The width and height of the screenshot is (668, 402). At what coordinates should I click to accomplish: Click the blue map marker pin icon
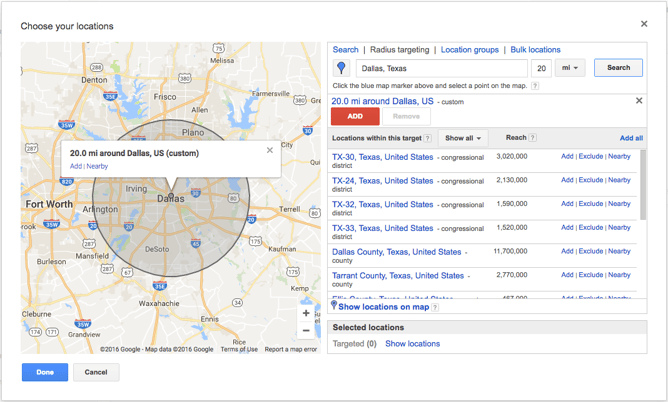click(x=341, y=68)
